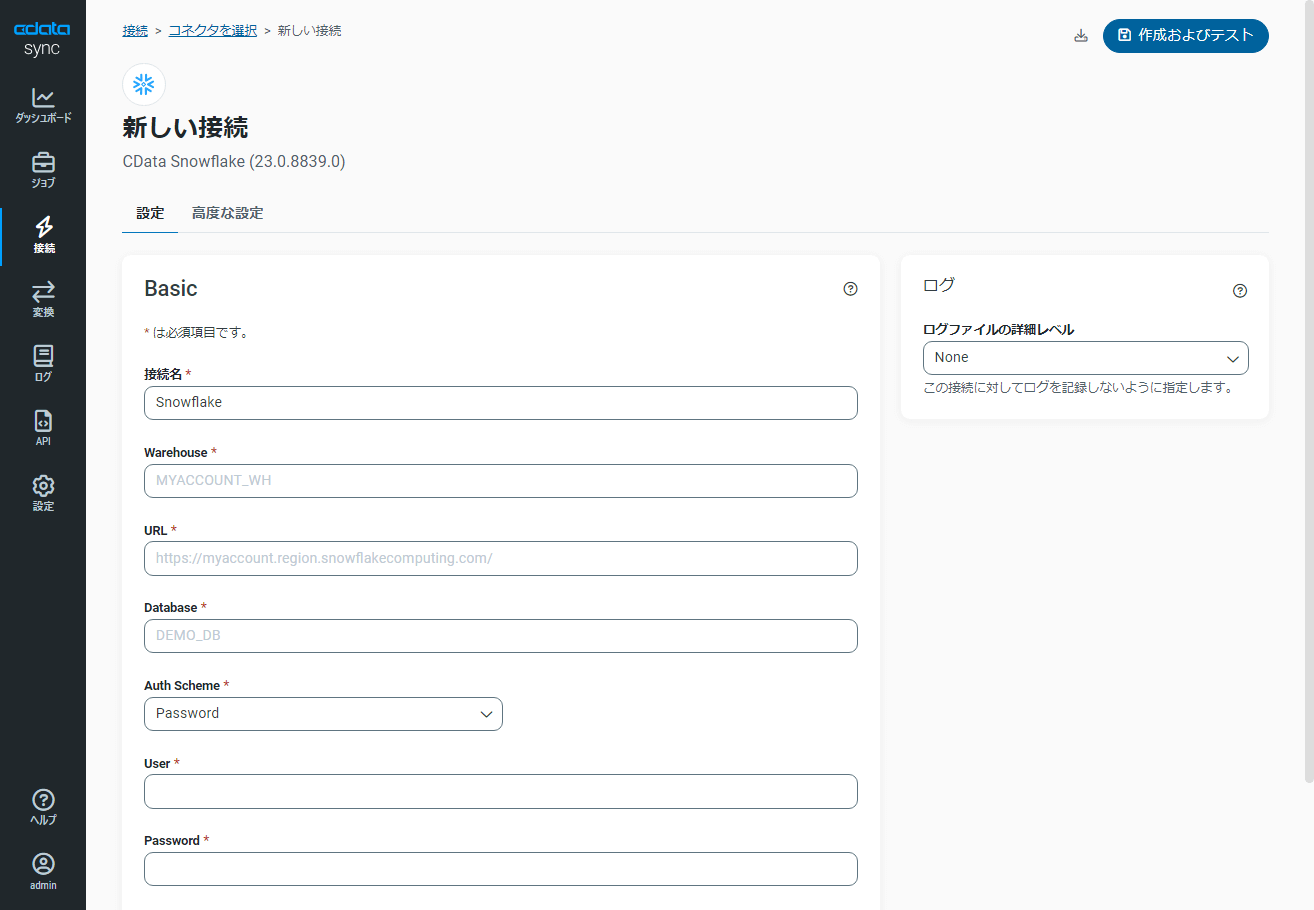Switch to the 設定 tab
This screenshot has height=910, width=1314.
(150, 213)
